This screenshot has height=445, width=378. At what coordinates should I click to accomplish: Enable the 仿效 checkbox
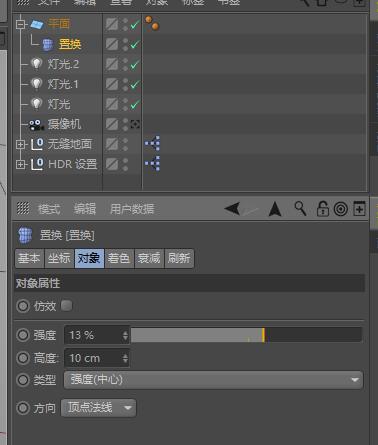[x=67, y=305]
